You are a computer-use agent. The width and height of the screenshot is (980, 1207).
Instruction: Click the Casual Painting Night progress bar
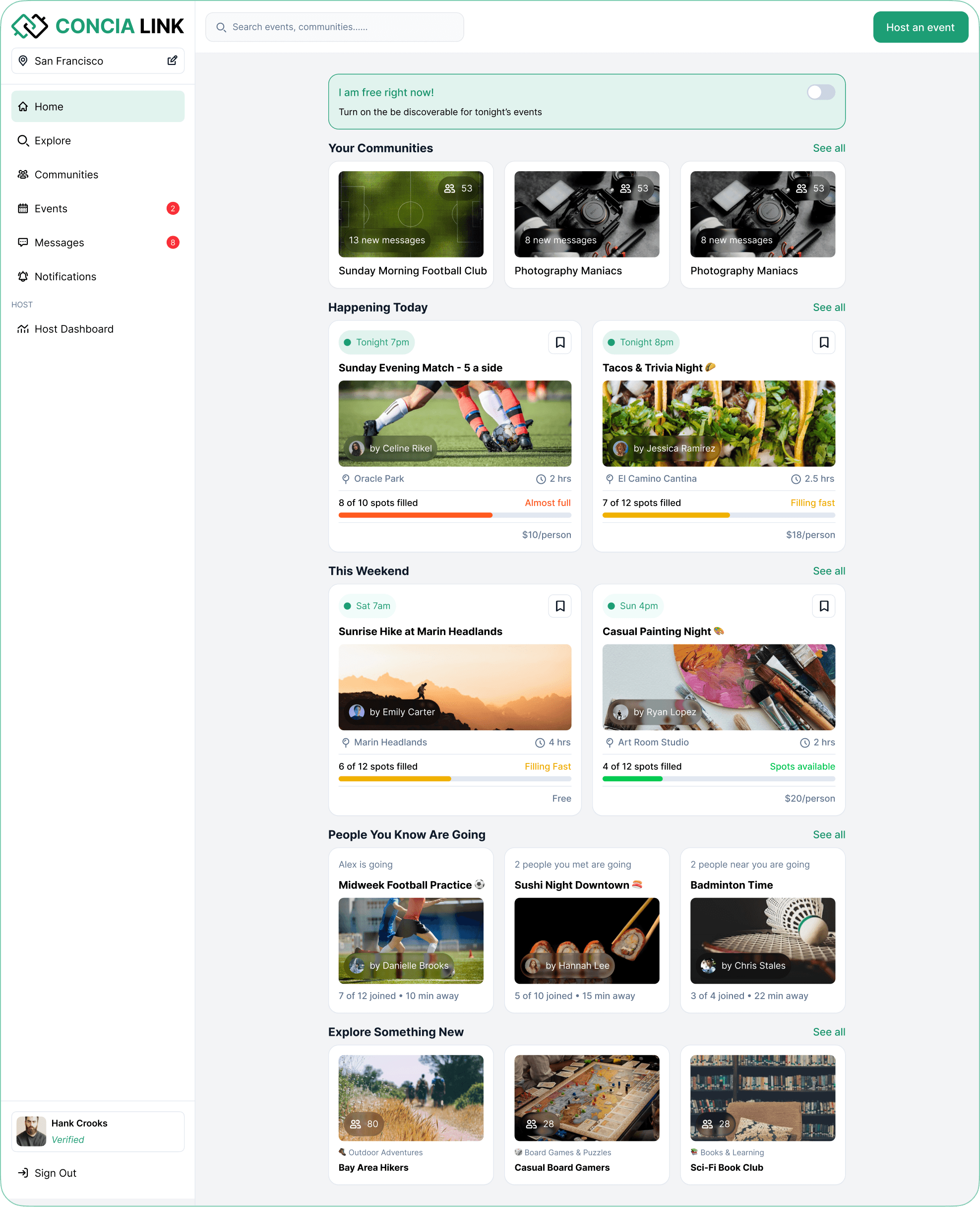click(718, 778)
